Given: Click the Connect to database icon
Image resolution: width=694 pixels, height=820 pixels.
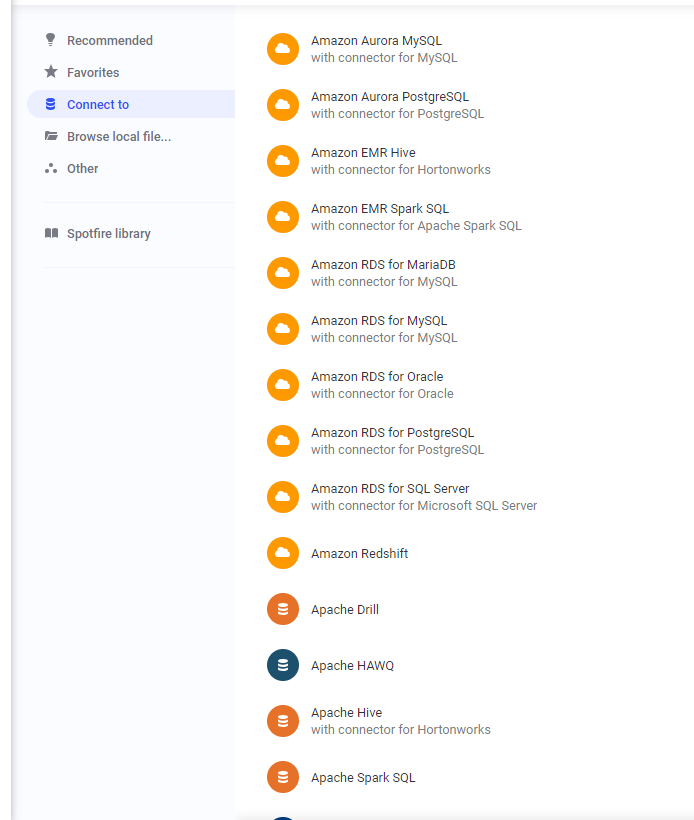Looking at the screenshot, I should [51, 104].
